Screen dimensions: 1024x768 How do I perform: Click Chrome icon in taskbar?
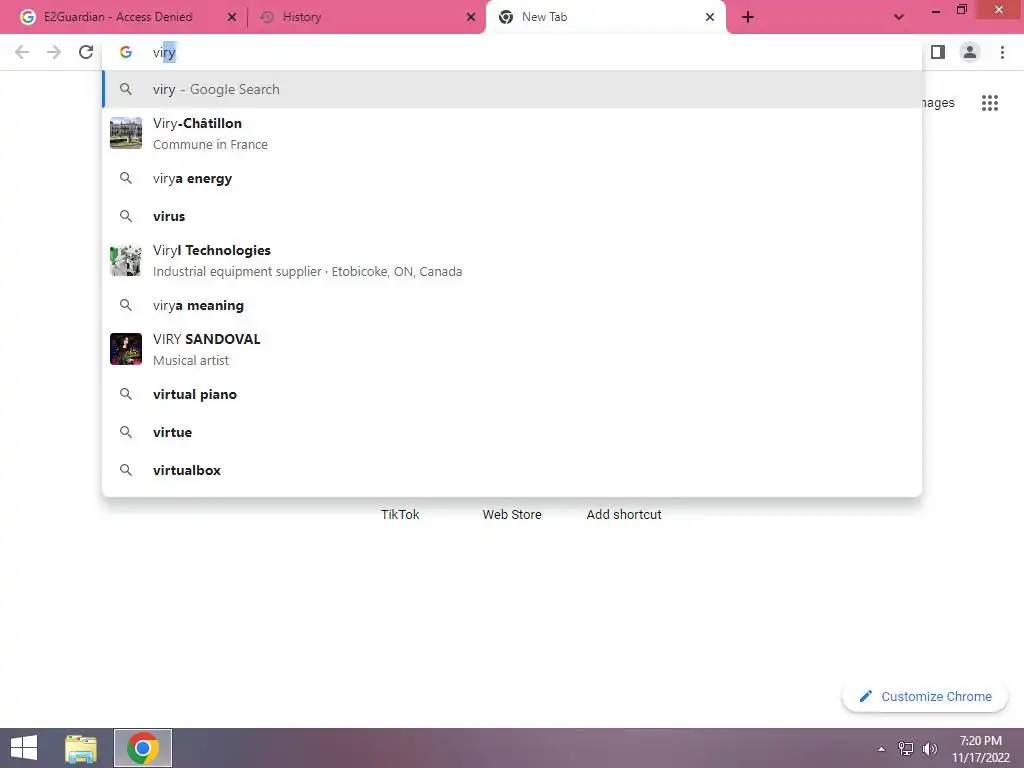143,748
